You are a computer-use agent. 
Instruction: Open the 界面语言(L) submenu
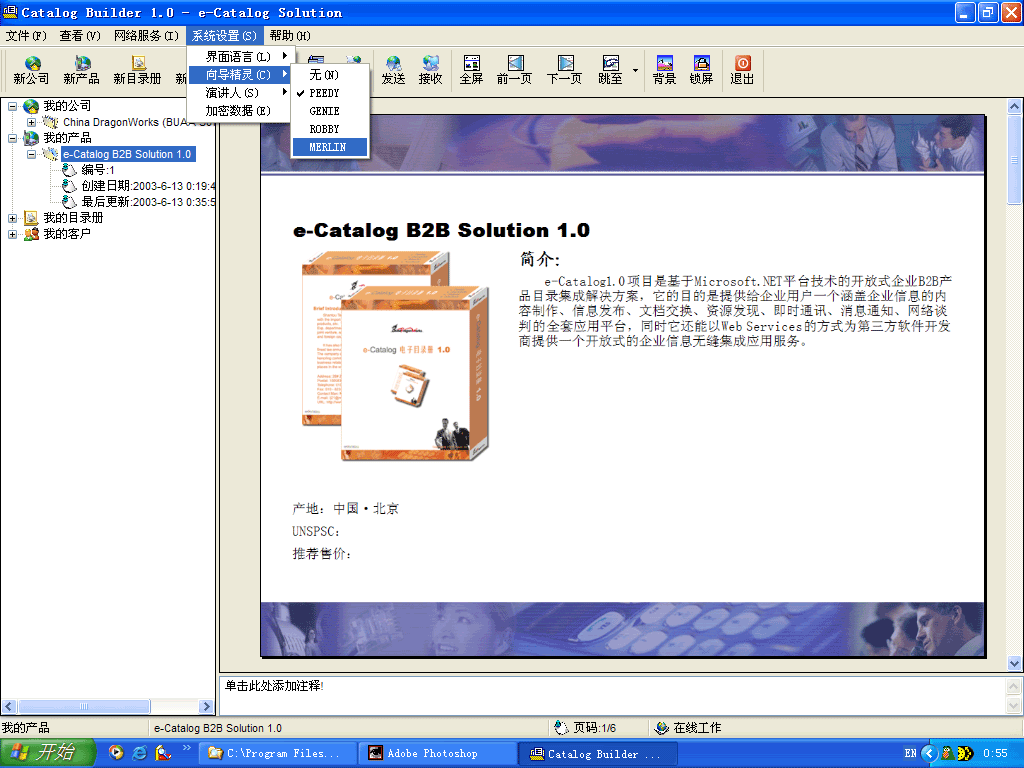239,57
